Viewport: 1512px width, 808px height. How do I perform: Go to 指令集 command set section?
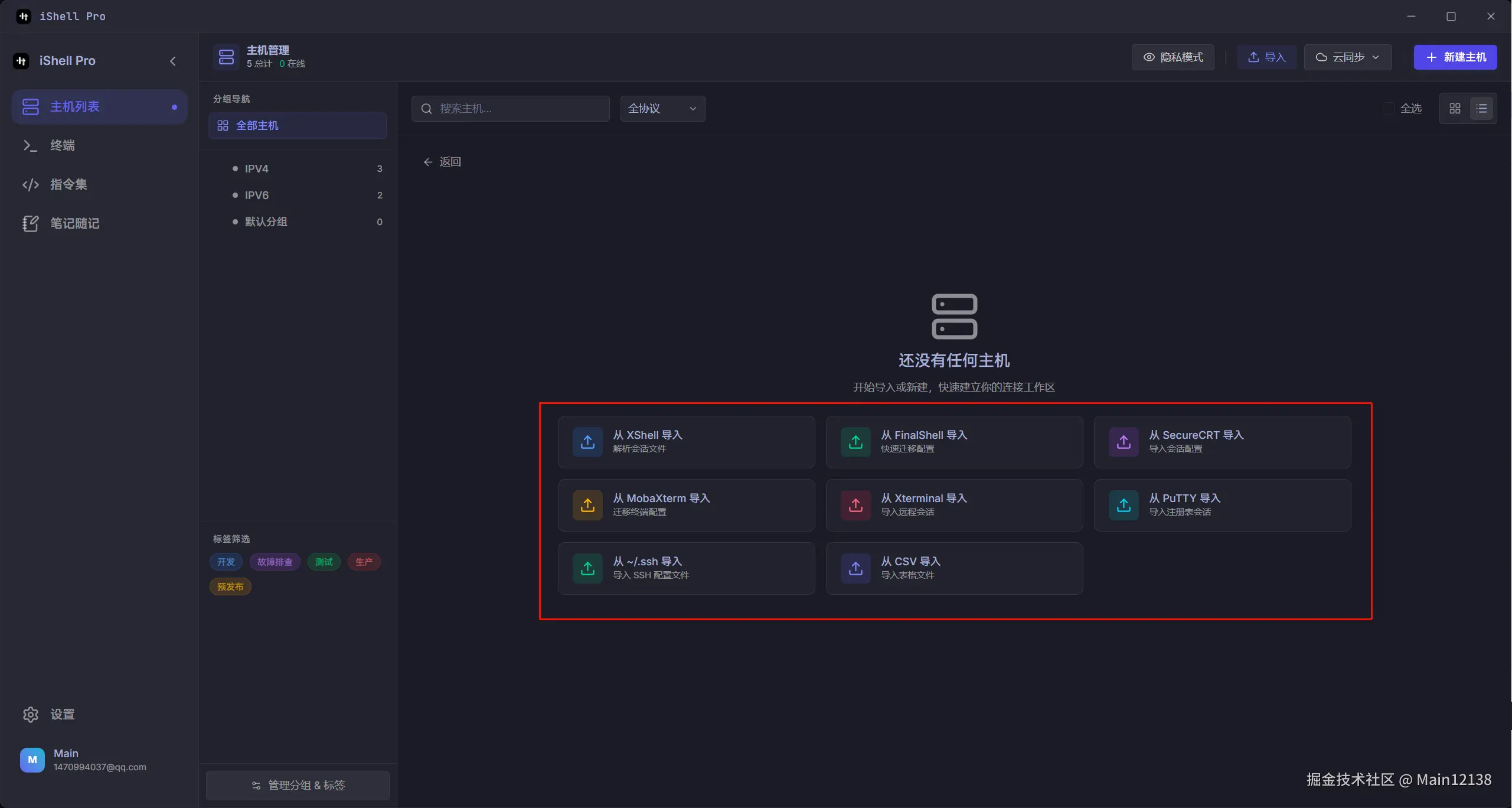[68, 184]
